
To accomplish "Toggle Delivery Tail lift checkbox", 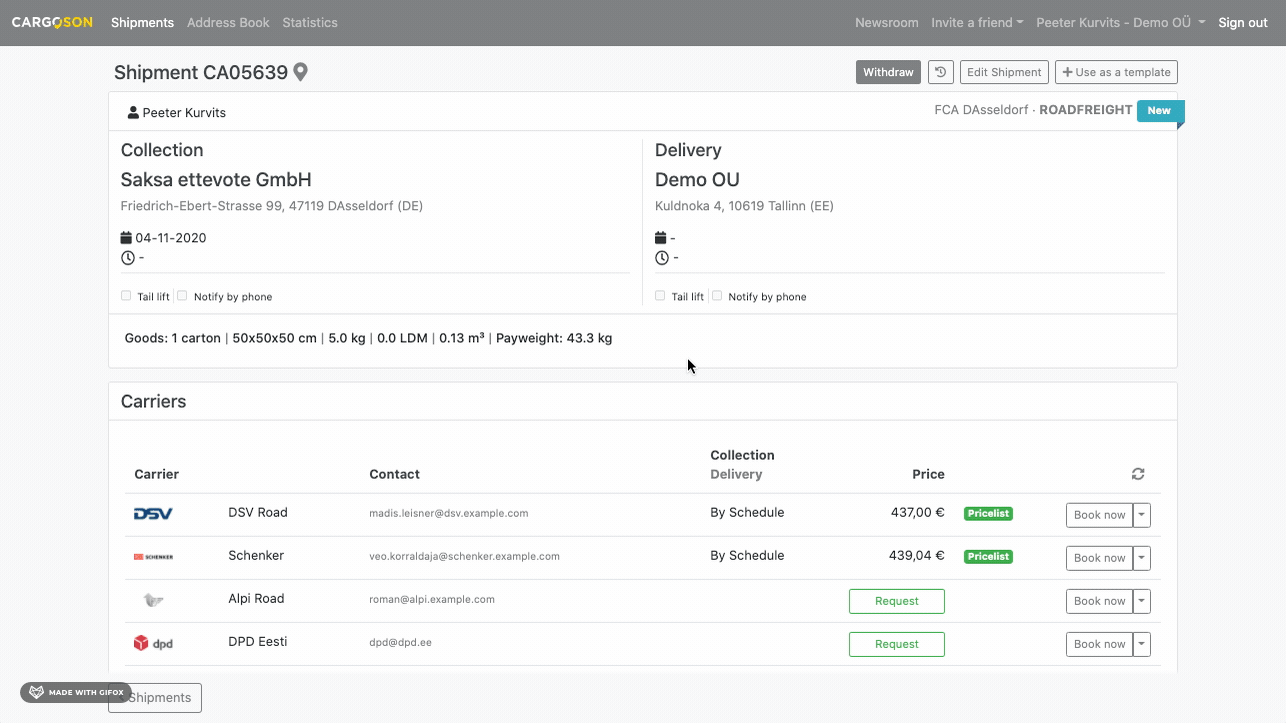I will 660,296.
